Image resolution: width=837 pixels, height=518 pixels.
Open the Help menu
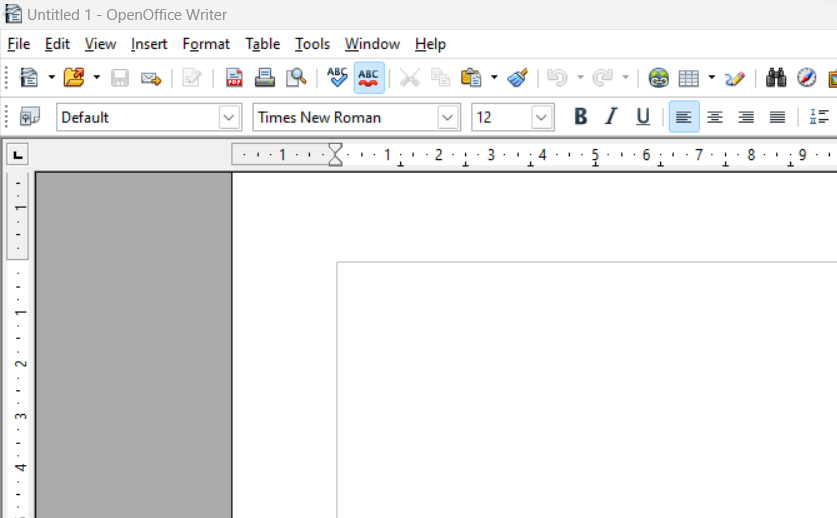[x=430, y=44]
